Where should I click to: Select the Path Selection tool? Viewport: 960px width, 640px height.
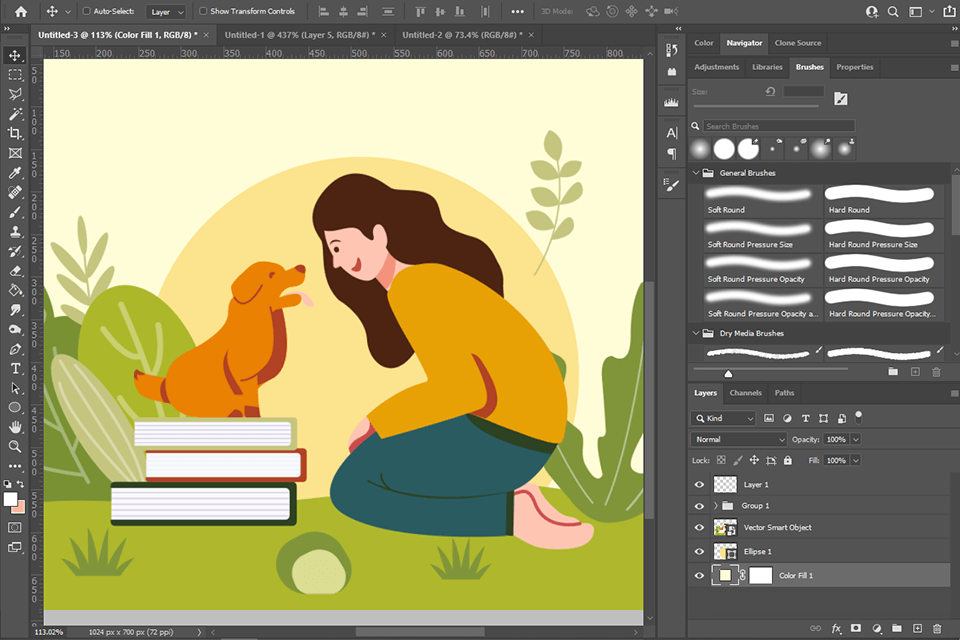[15, 388]
